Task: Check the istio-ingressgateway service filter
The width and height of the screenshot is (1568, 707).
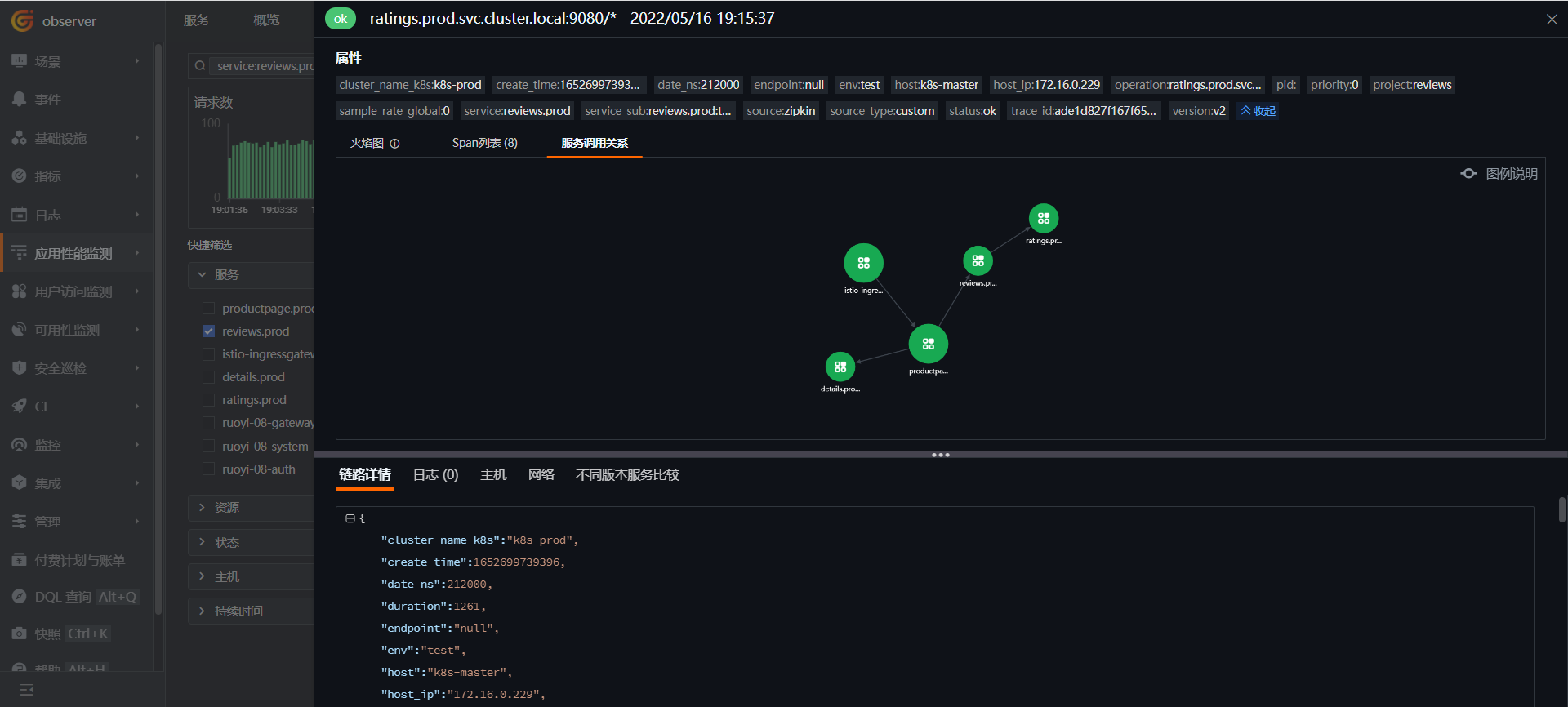Action: coord(208,354)
